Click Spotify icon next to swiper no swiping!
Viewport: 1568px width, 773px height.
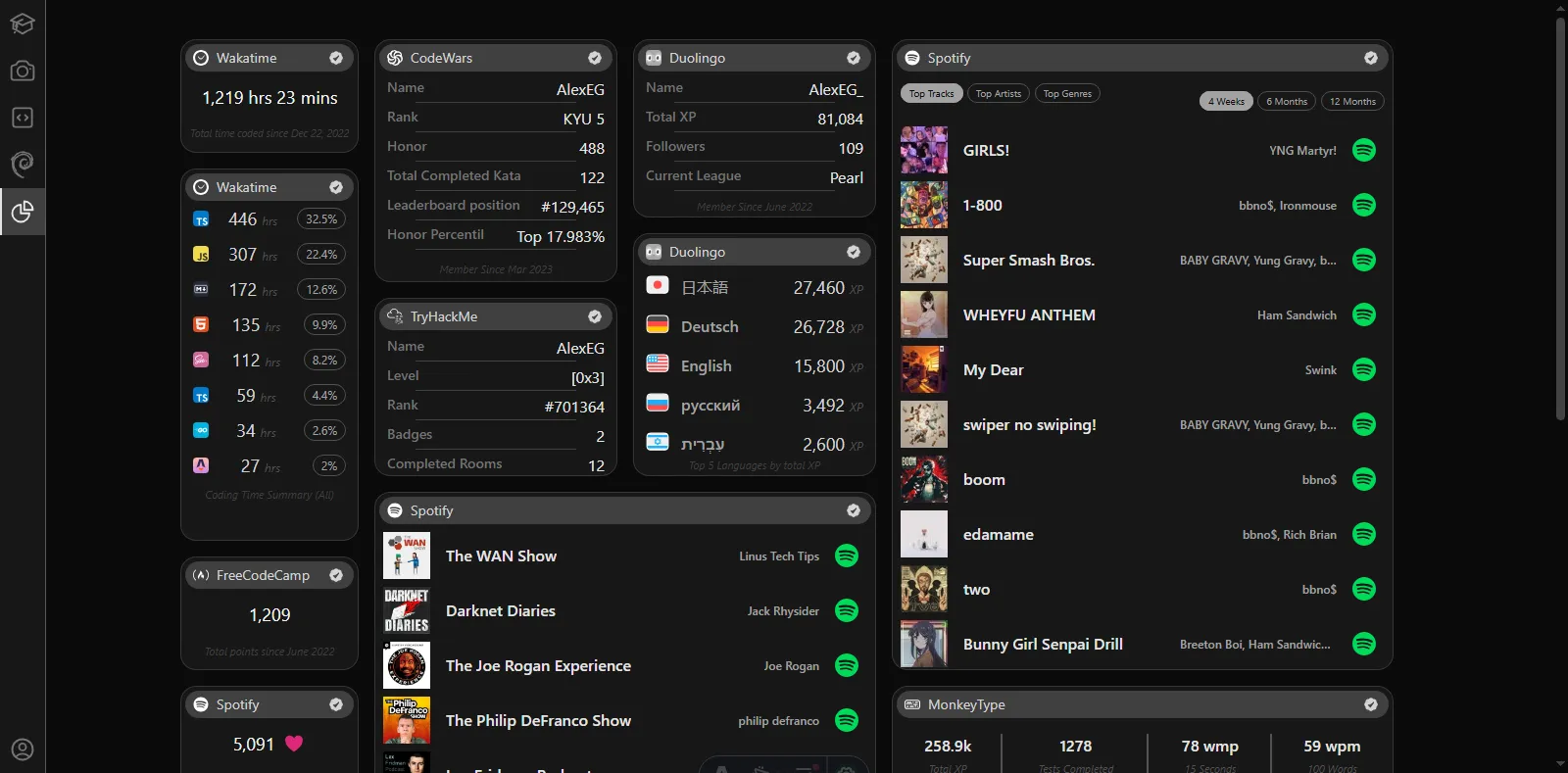1364,424
